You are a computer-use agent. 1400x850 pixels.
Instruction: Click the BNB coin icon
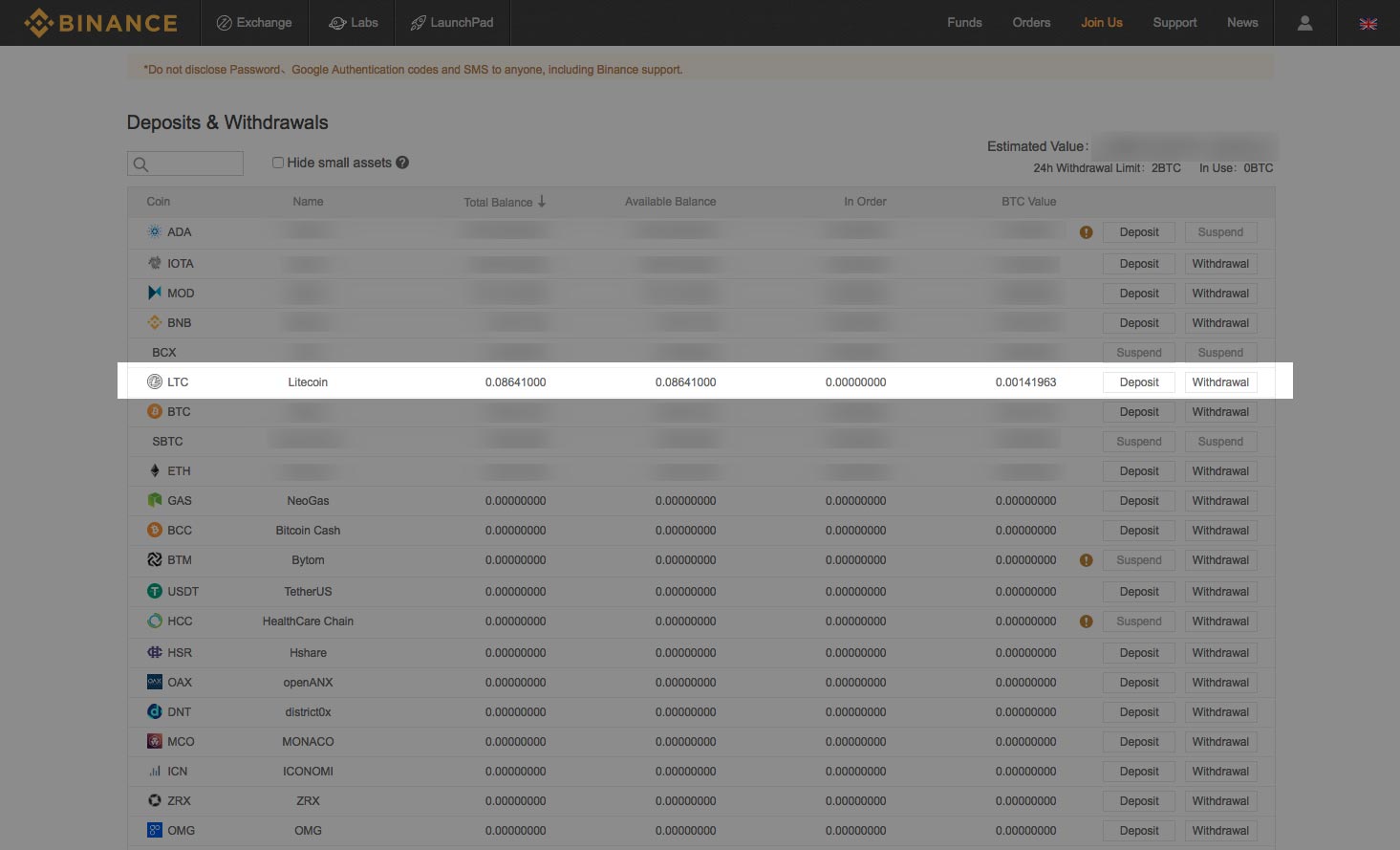coord(155,322)
